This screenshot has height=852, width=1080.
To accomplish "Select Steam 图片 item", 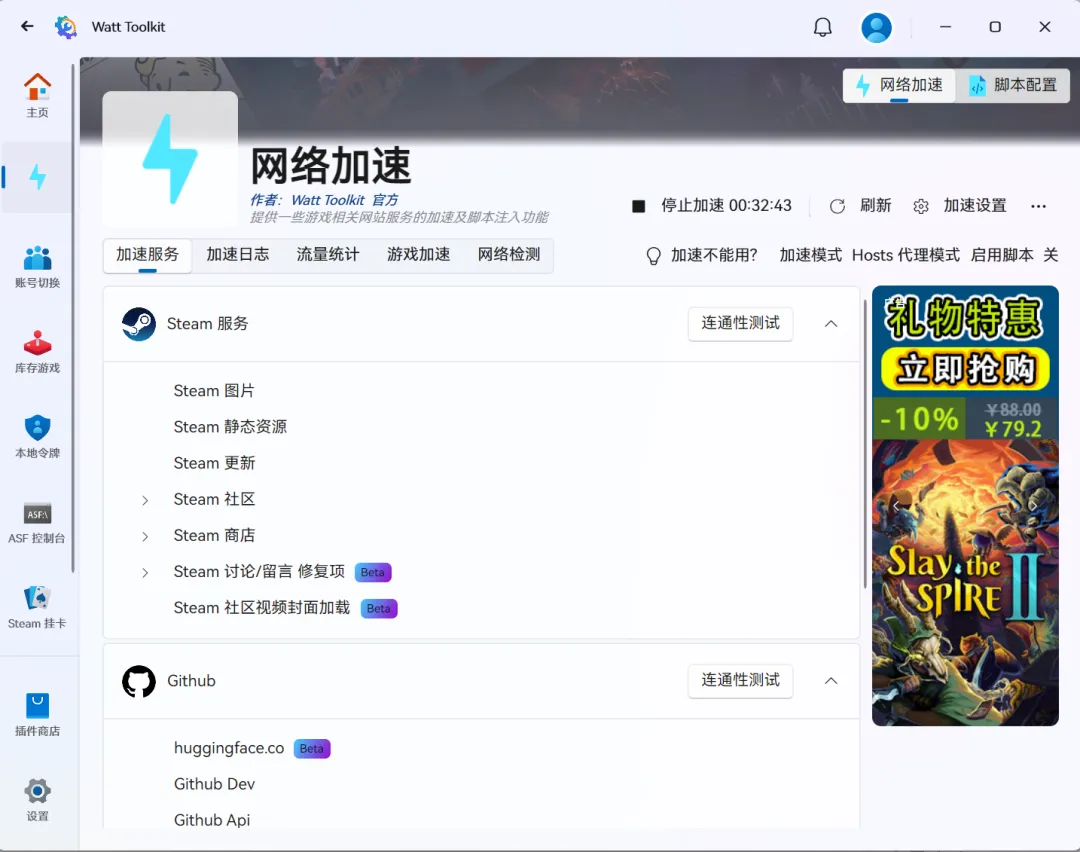I will click(214, 391).
